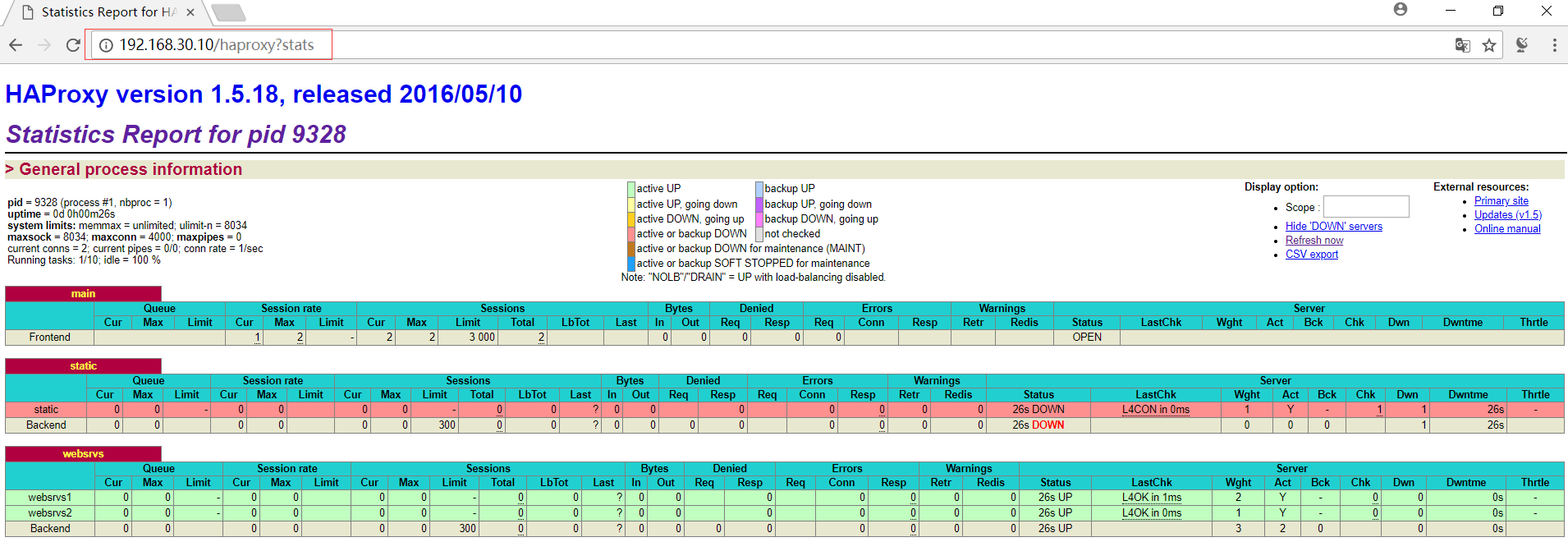
Task: Click 'LastChk' header in websrvs table
Action: (x=1152, y=483)
